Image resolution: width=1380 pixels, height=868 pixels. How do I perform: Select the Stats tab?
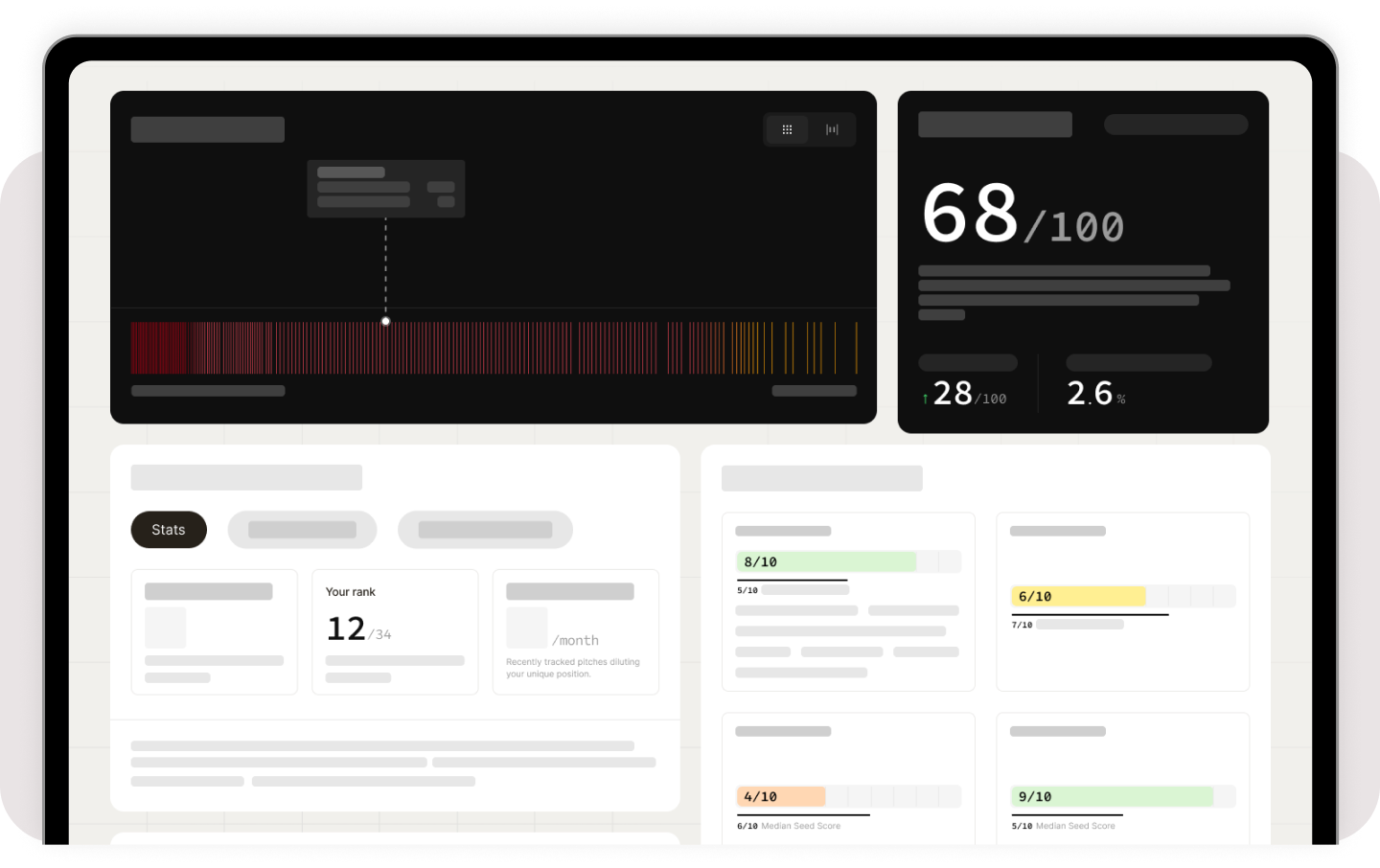[x=169, y=530]
